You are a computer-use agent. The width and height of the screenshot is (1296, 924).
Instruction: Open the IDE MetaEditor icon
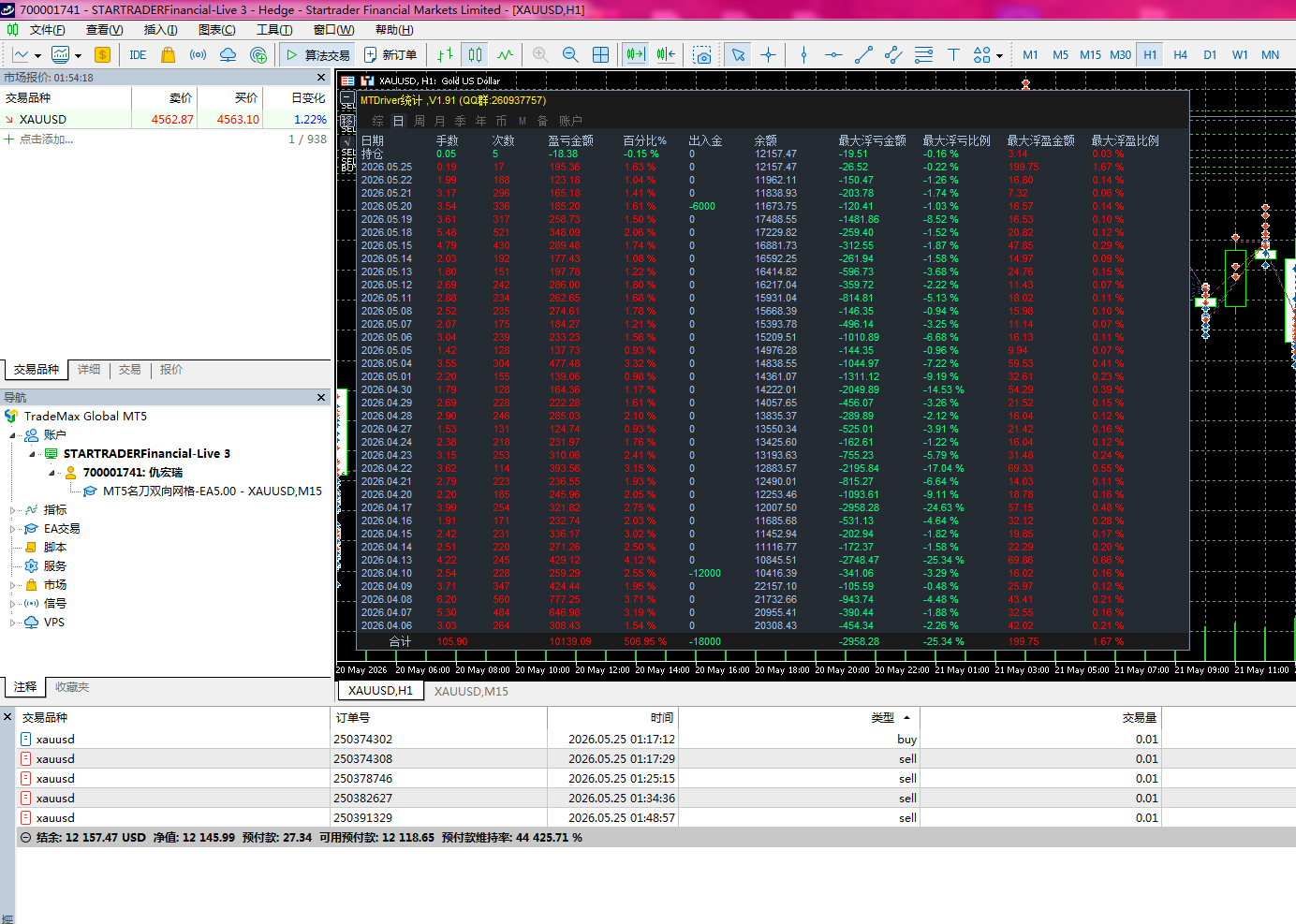pyautogui.click(x=138, y=54)
